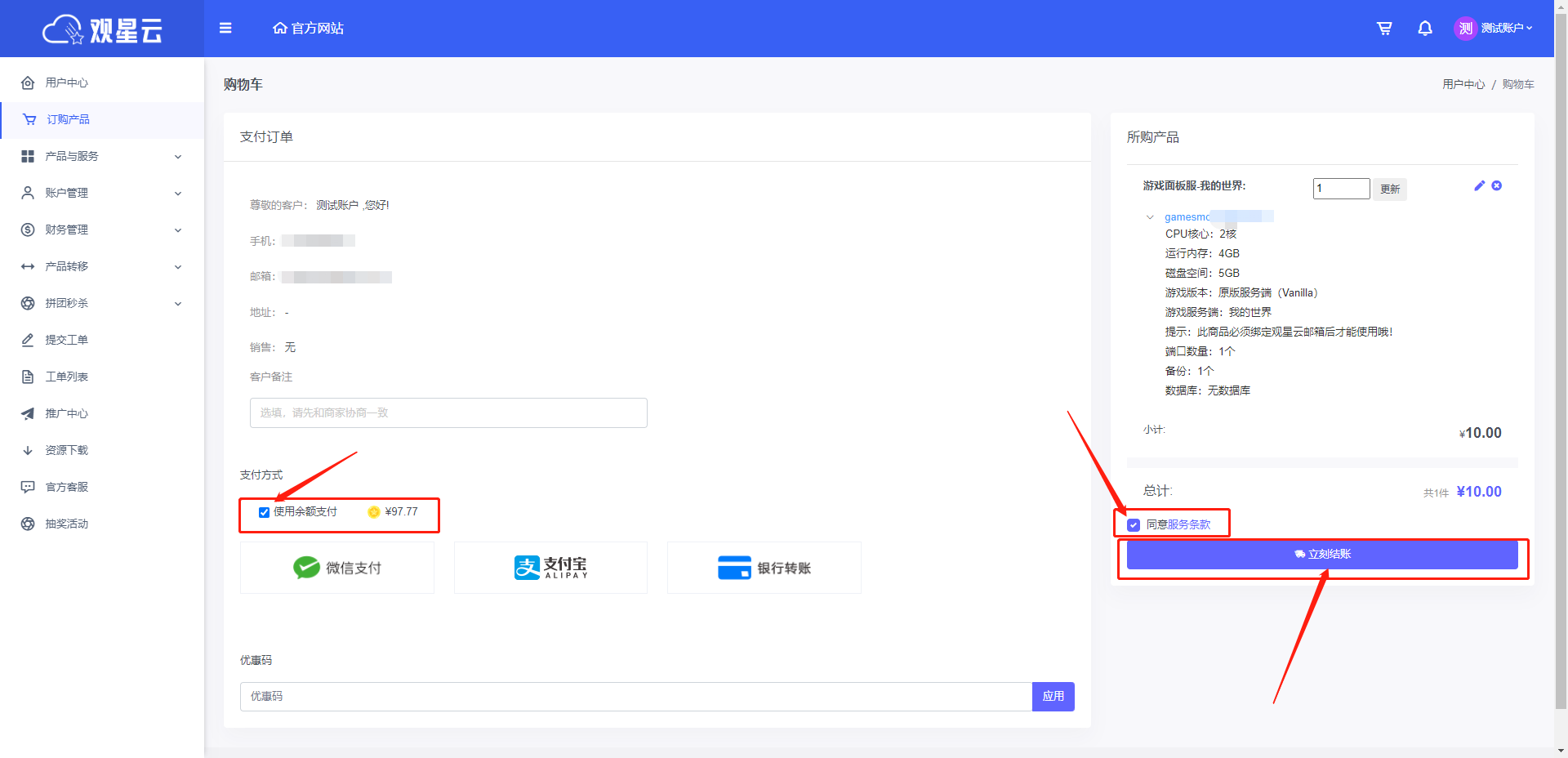Image resolution: width=1568 pixels, height=758 pixels.
Task: Open the shopping cart icon in header
Action: click(x=1384, y=29)
